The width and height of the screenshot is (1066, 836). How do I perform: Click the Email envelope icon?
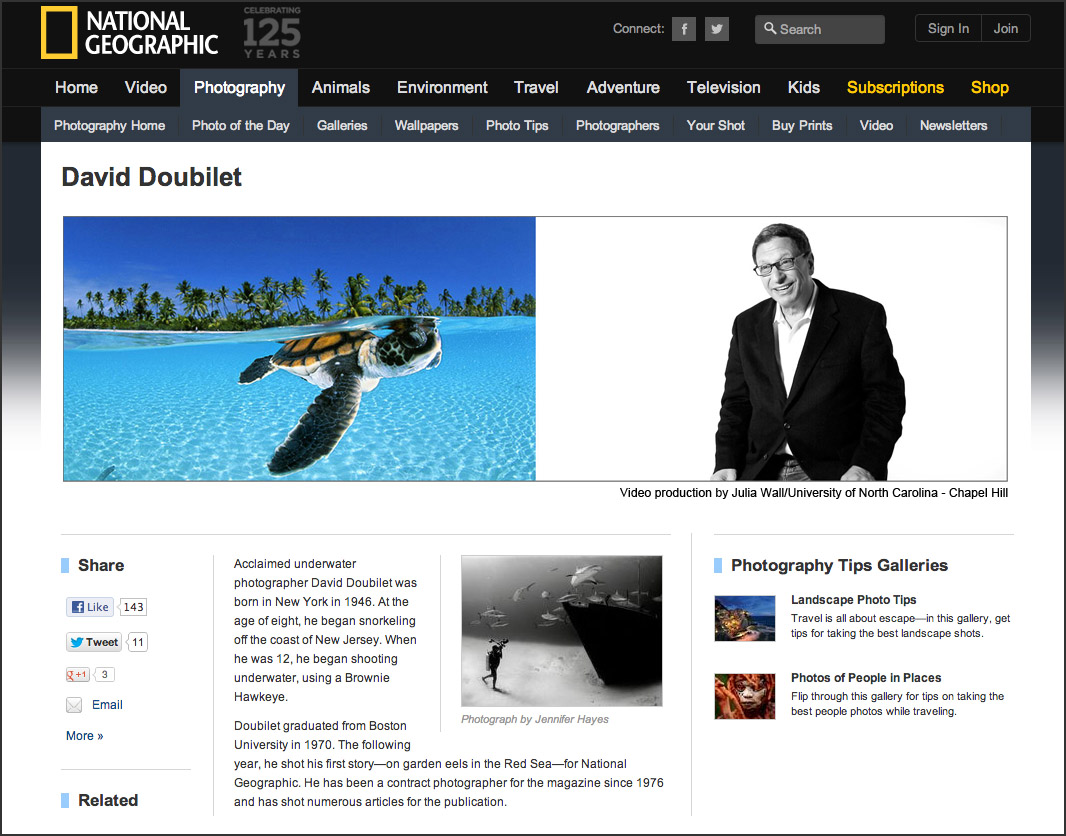73,705
